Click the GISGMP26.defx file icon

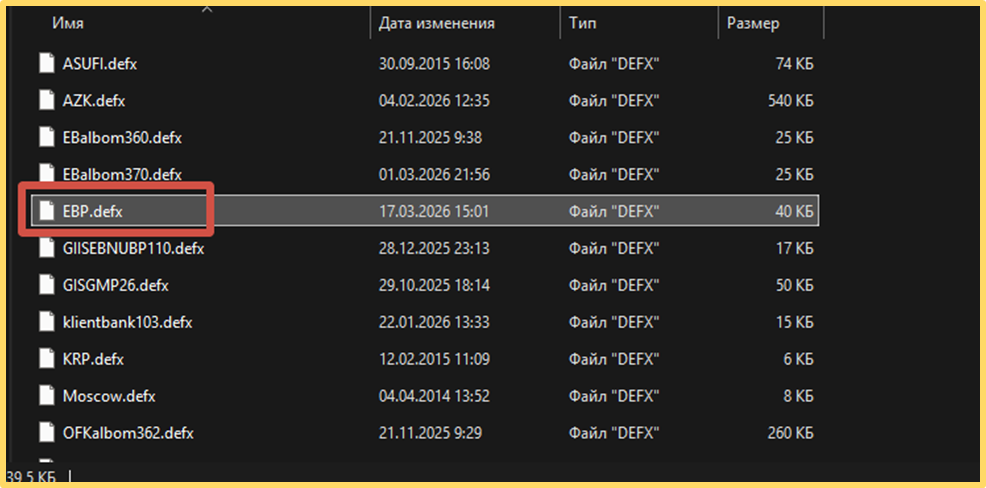(47, 286)
